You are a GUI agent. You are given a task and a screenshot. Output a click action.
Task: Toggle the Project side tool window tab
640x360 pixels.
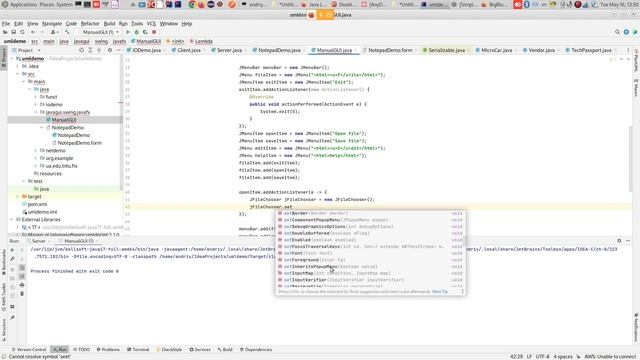point(4,58)
